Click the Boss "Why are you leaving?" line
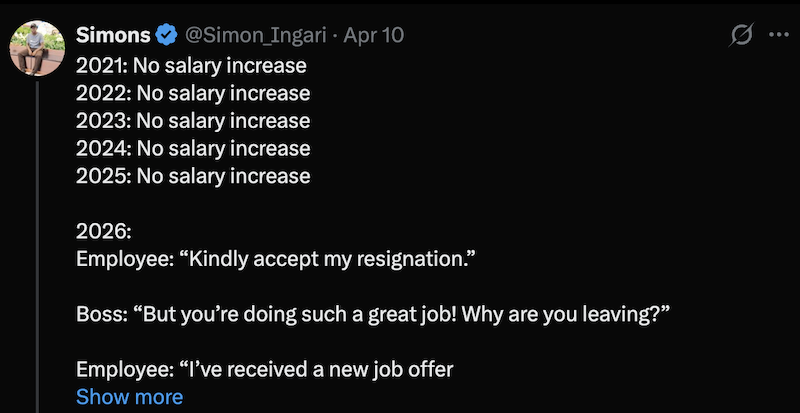800x413 pixels. pos(372,314)
